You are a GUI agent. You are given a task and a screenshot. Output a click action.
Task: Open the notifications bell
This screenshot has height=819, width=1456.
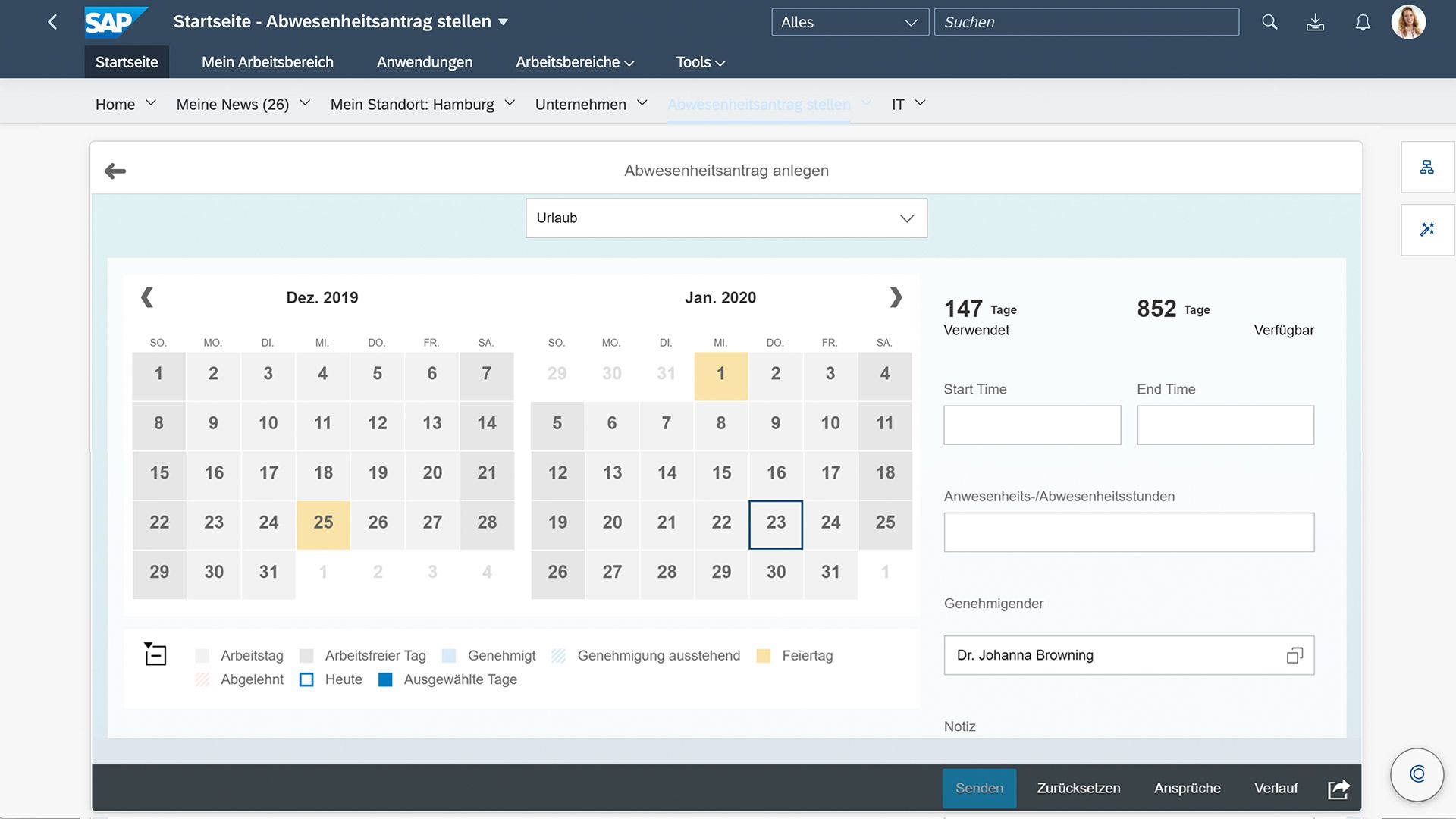pyautogui.click(x=1363, y=22)
